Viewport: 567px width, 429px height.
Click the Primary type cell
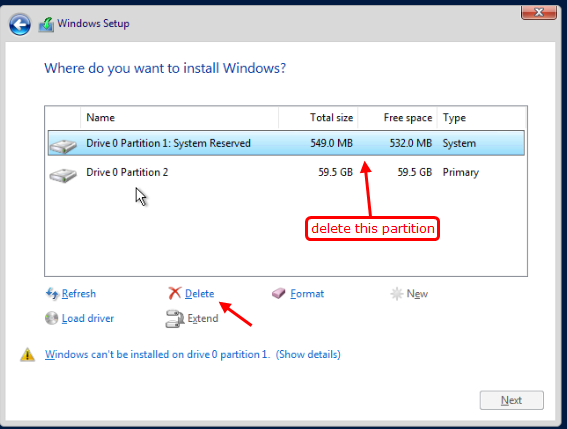(x=461, y=173)
